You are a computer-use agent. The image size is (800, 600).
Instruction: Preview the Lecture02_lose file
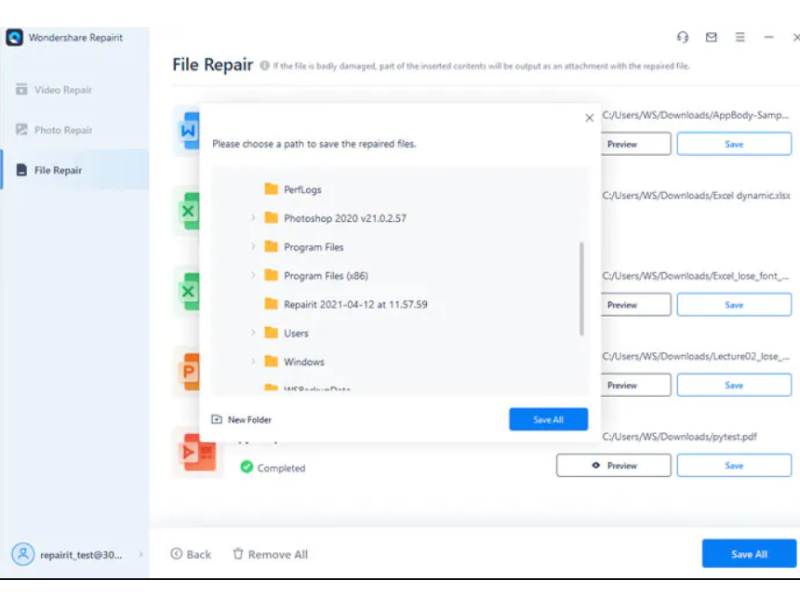tap(636, 385)
